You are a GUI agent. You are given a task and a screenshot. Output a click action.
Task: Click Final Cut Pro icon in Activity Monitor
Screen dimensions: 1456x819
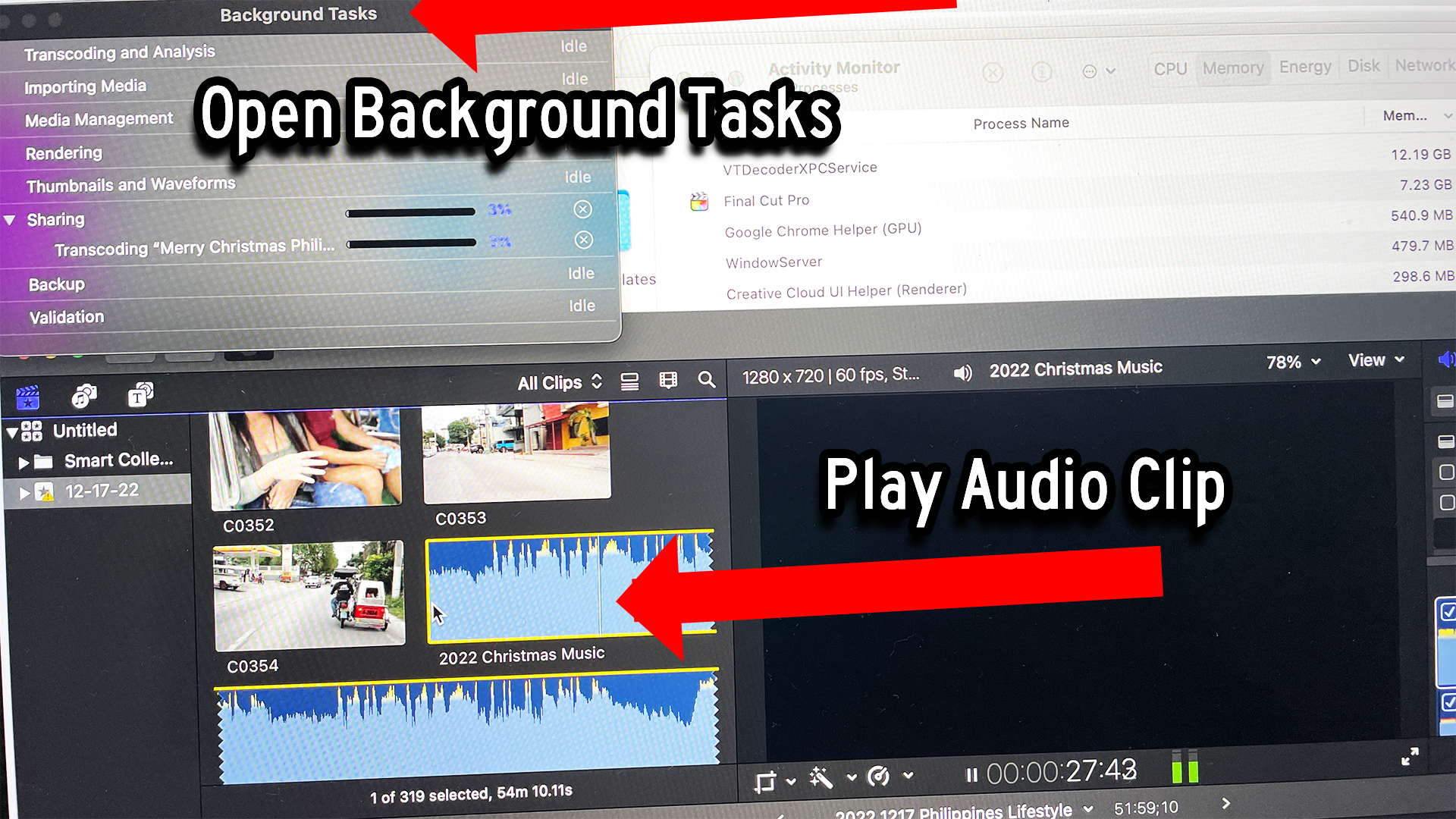pyautogui.click(x=699, y=202)
